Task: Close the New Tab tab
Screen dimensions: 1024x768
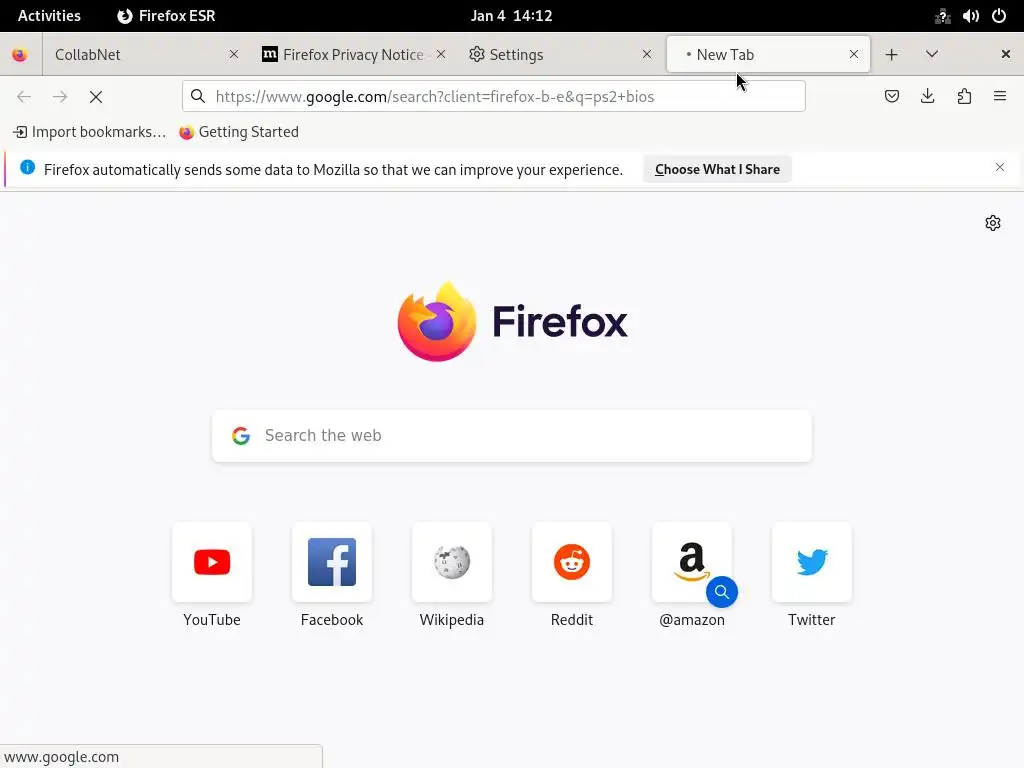Action: pyautogui.click(x=854, y=54)
